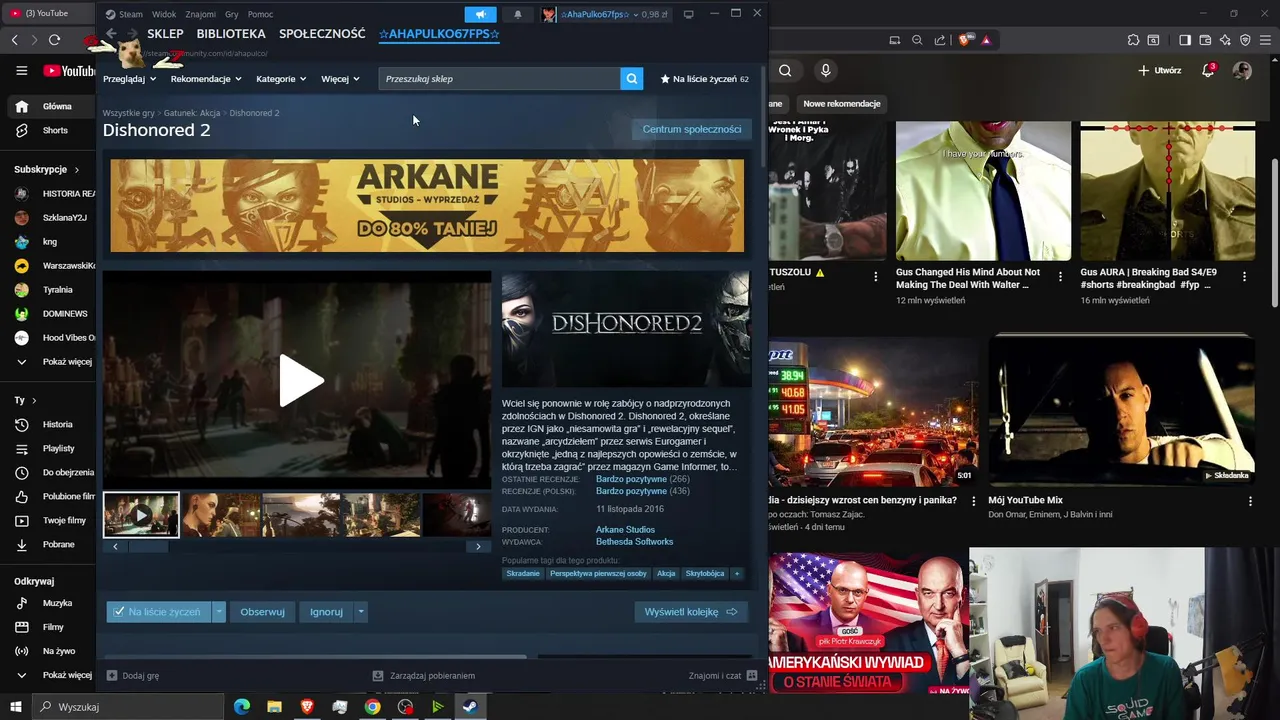Expand the Przeglądaj store menu
This screenshot has height=720, width=1280.
pos(130,78)
